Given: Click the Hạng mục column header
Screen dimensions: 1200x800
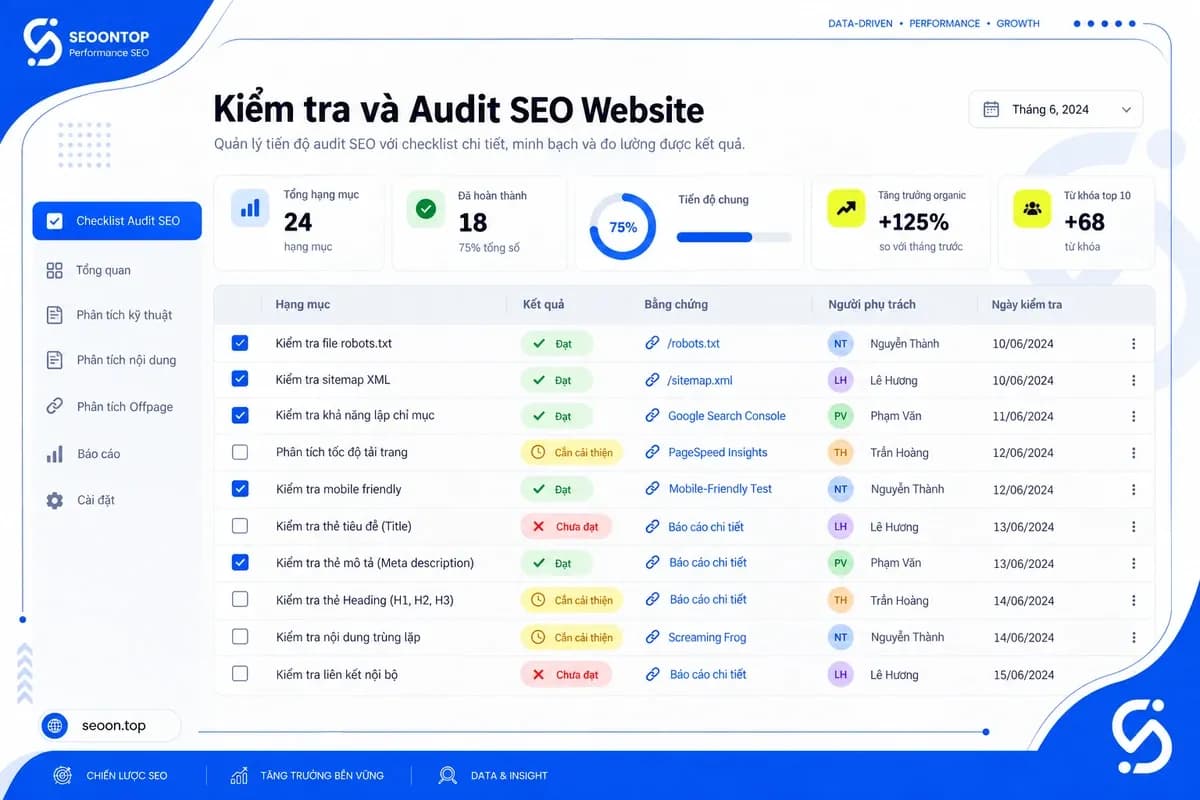Looking at the screenshot, I should tap(303, 305).
